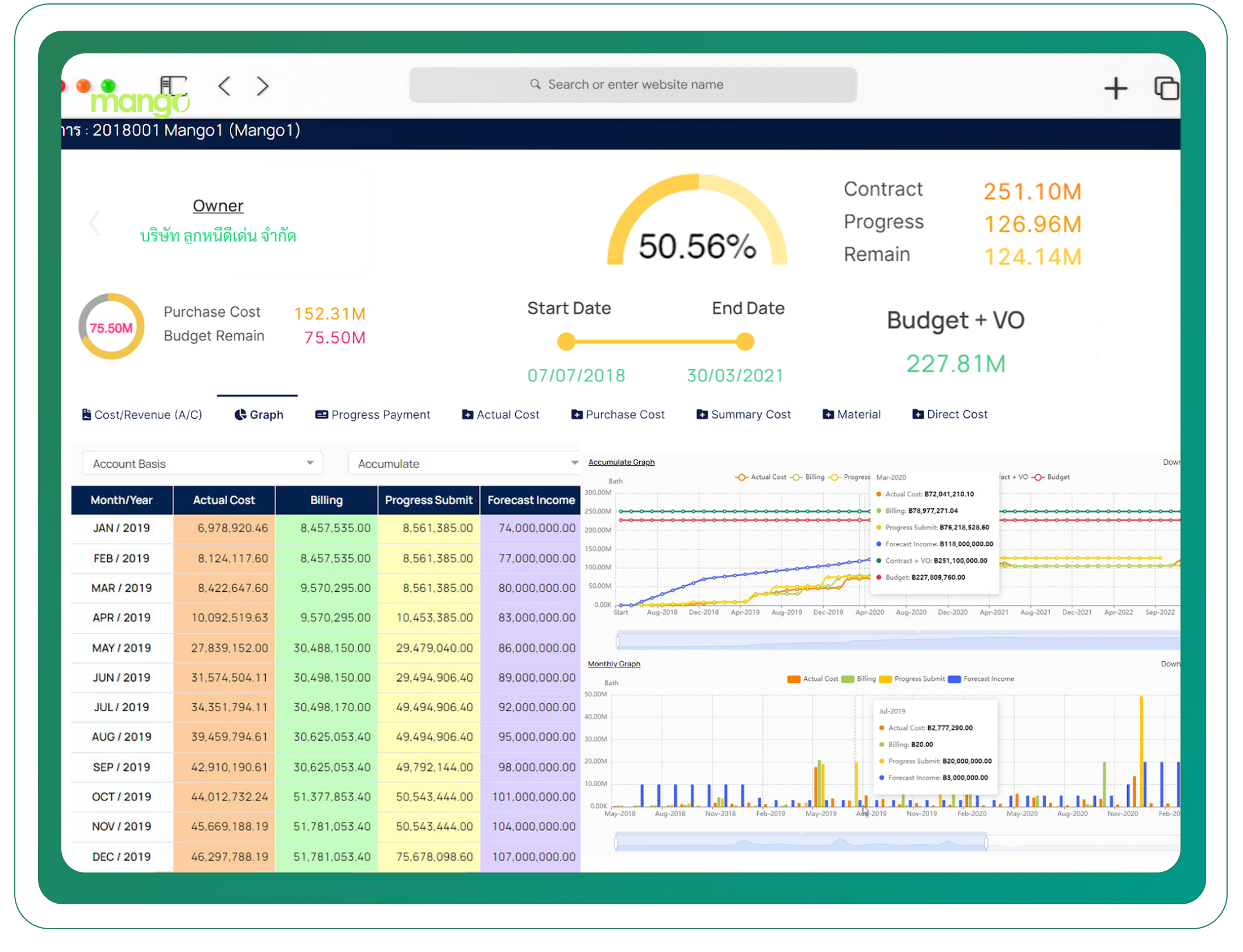The image size is (1243, 952).
Task: Expand the Accumulate dropdown
Action: point(464,464)
